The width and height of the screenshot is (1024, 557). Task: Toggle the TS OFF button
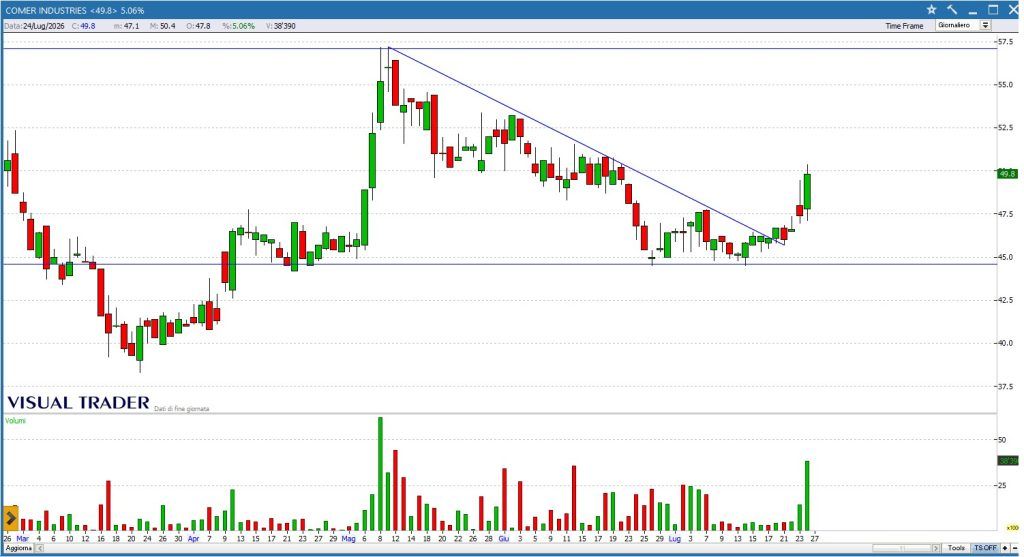(x=985, y=548)
